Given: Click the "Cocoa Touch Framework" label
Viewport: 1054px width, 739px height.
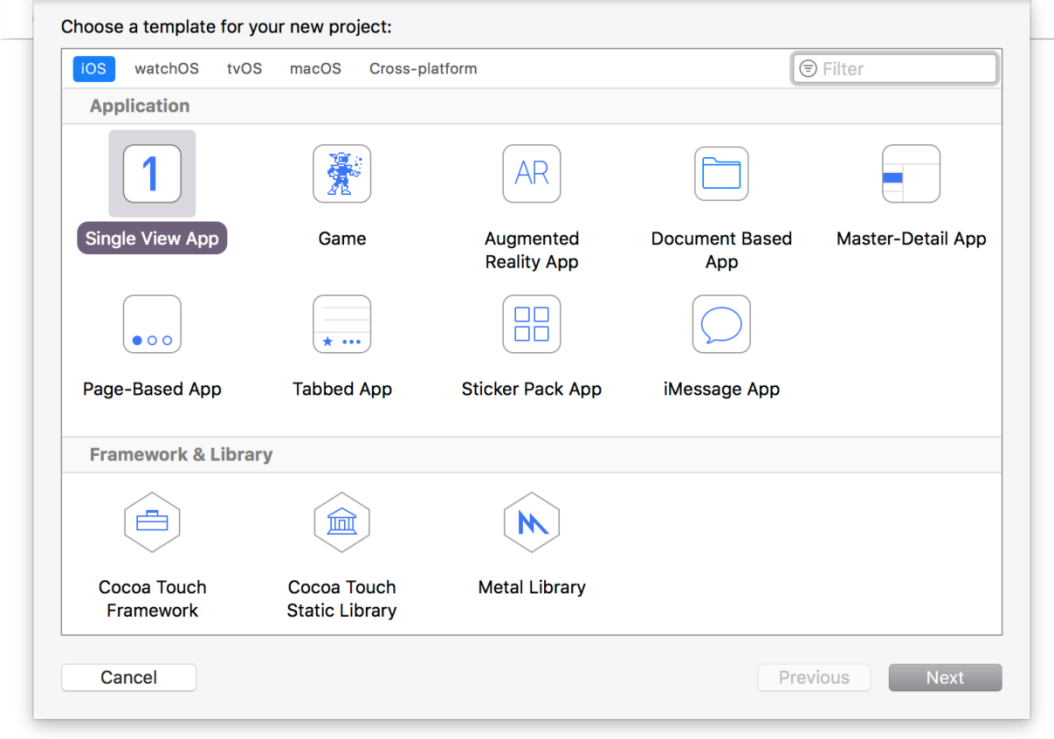Looking at the screenshot, I should click(x=152, y=598).
